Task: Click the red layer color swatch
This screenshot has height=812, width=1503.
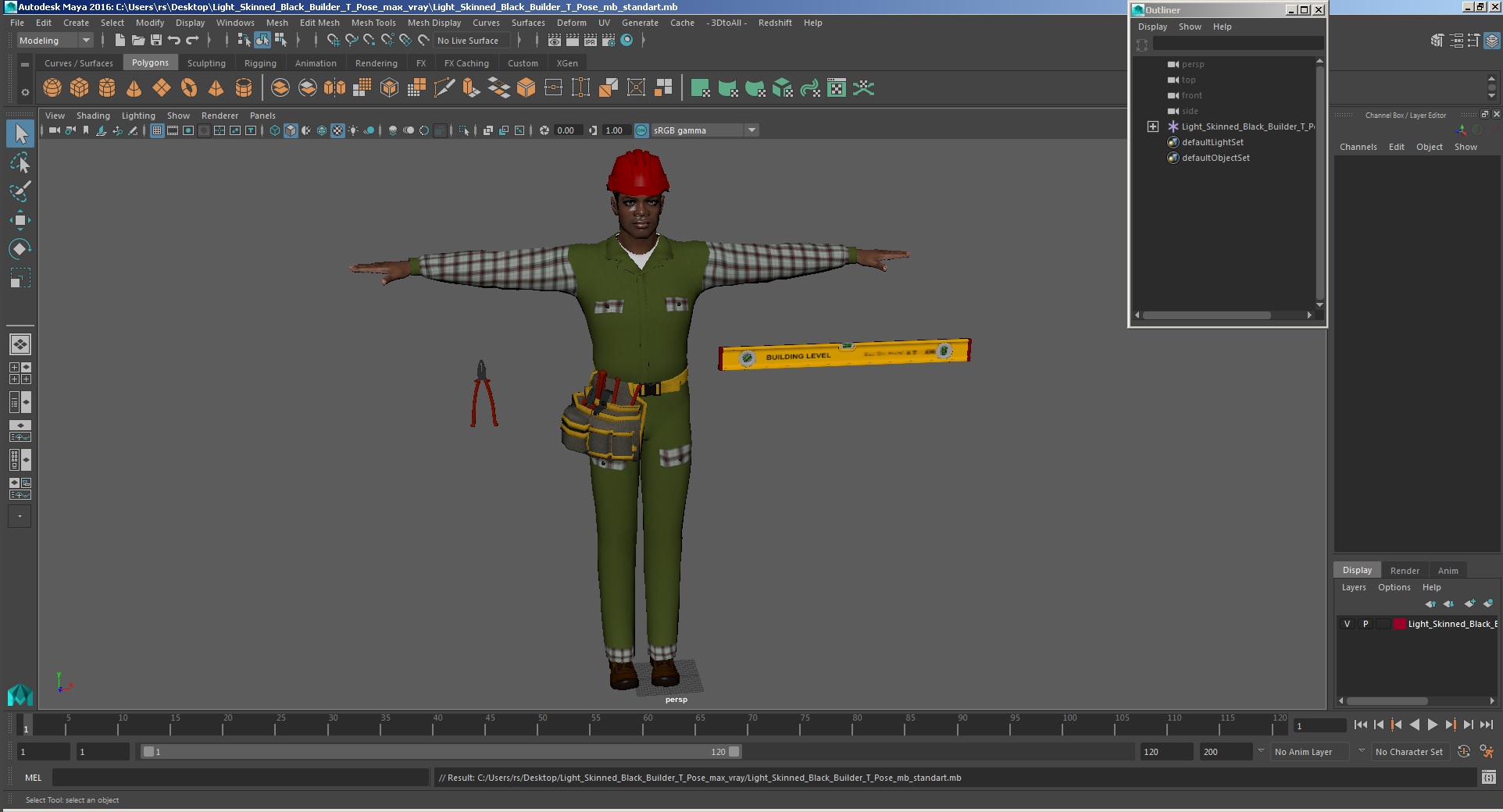Action: click(x=1400, y=624)
